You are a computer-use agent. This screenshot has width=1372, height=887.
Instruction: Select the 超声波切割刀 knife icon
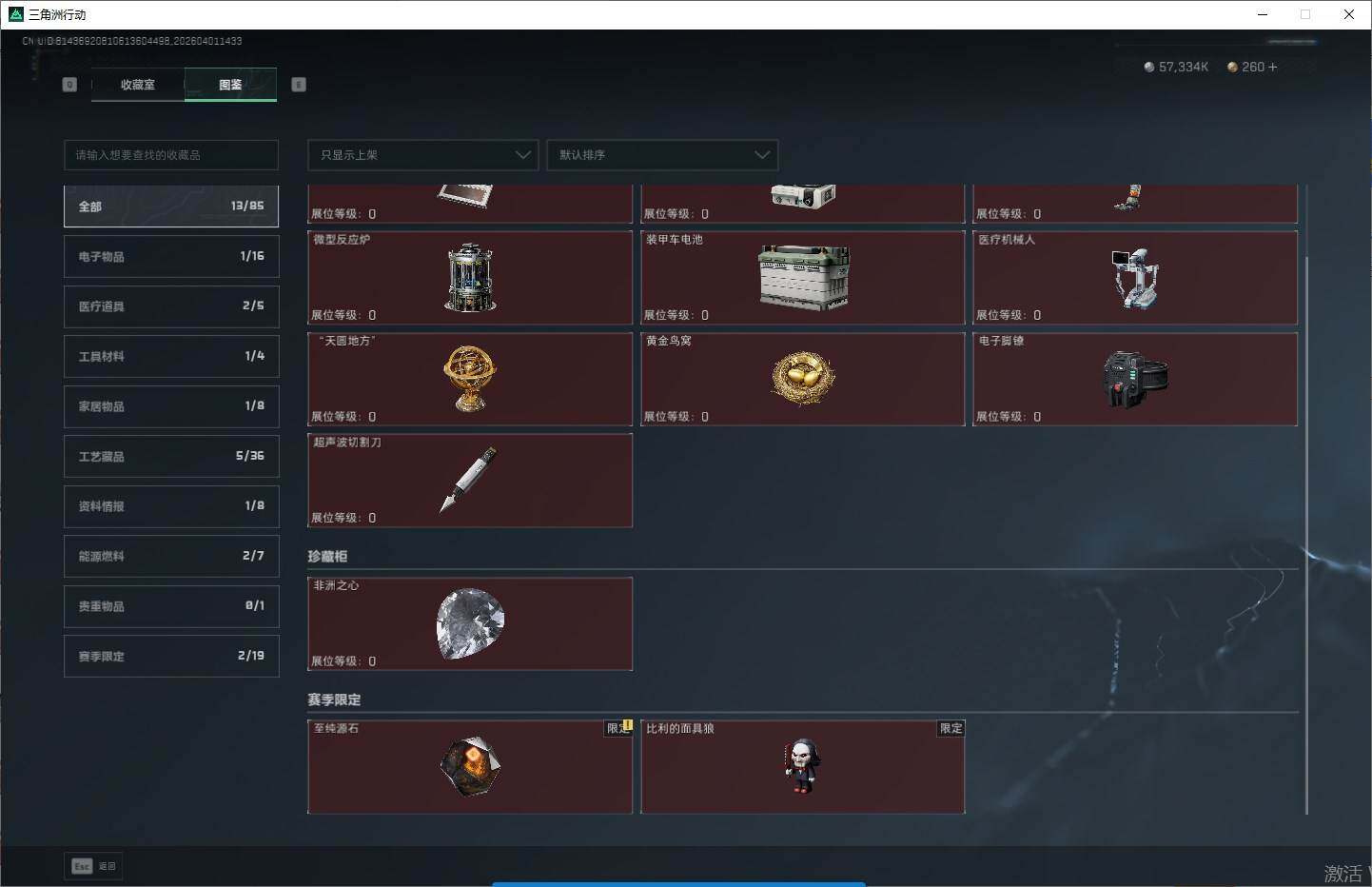pos(468,480)
